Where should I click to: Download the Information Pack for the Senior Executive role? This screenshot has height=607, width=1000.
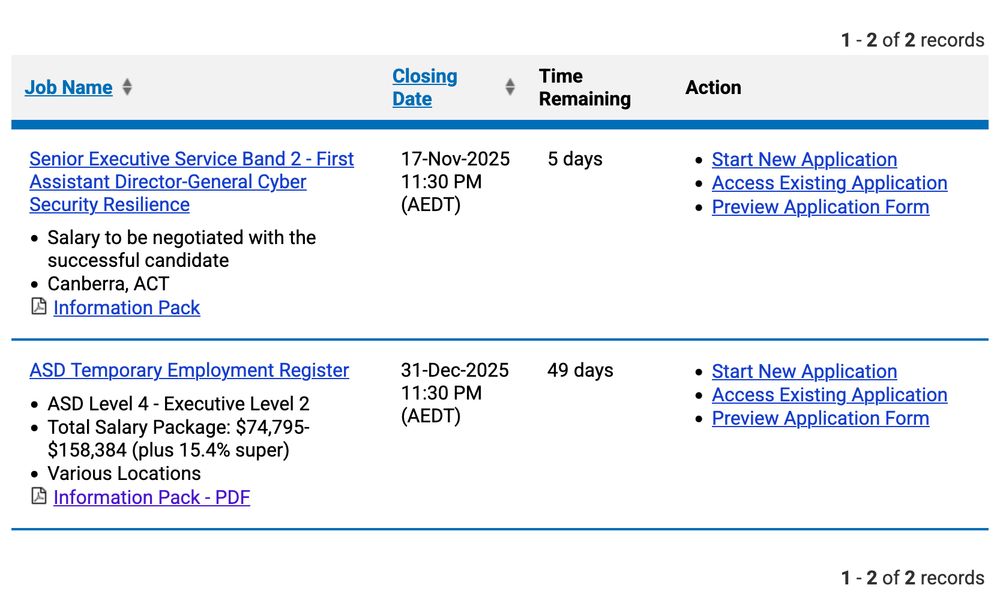click(x=126, y=308)
